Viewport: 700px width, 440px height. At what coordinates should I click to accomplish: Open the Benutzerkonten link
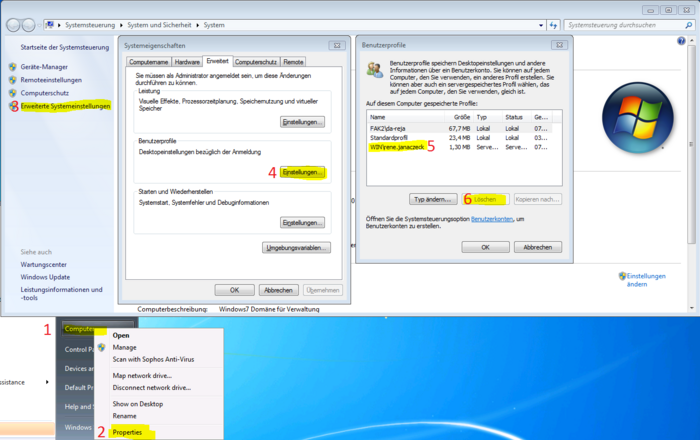(x=492, y=219)
